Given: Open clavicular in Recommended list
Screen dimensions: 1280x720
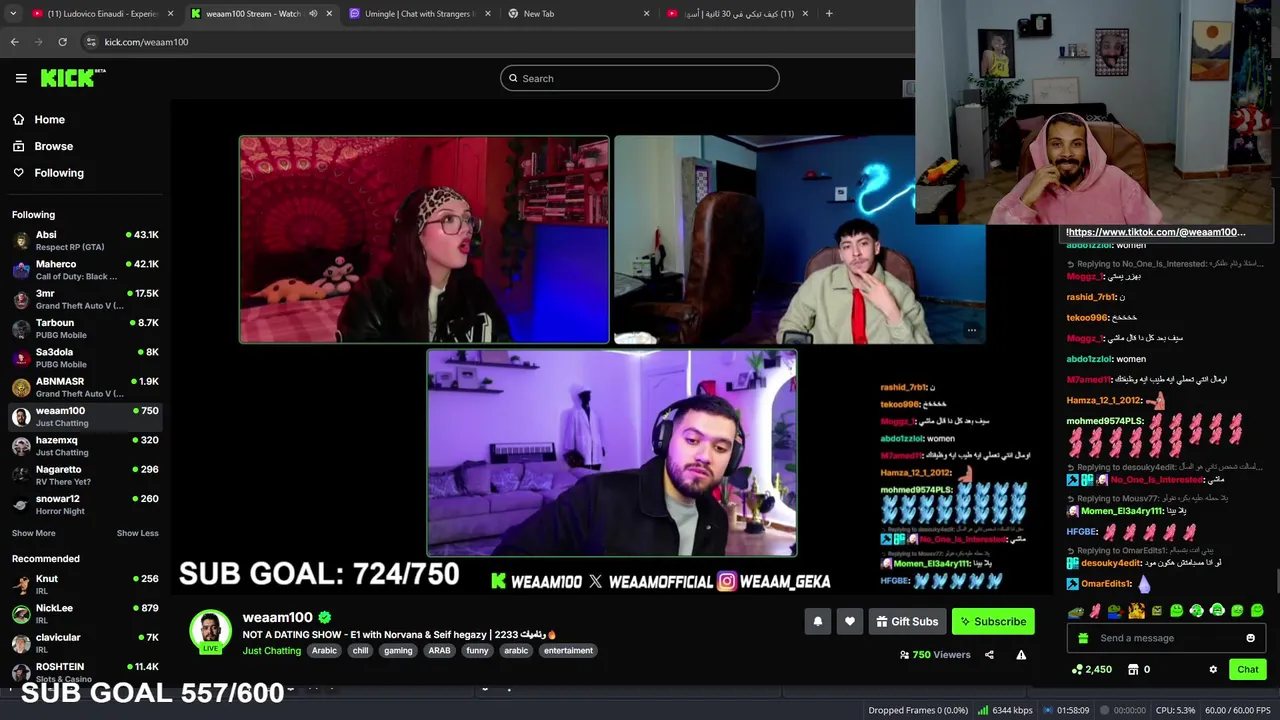Looking at the screenshot, I should pyautogui.click(x=85, y=643).
